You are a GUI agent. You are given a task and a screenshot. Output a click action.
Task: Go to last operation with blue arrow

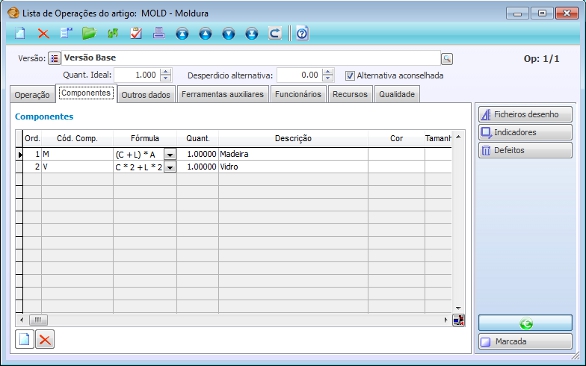(x=252, y=34)
